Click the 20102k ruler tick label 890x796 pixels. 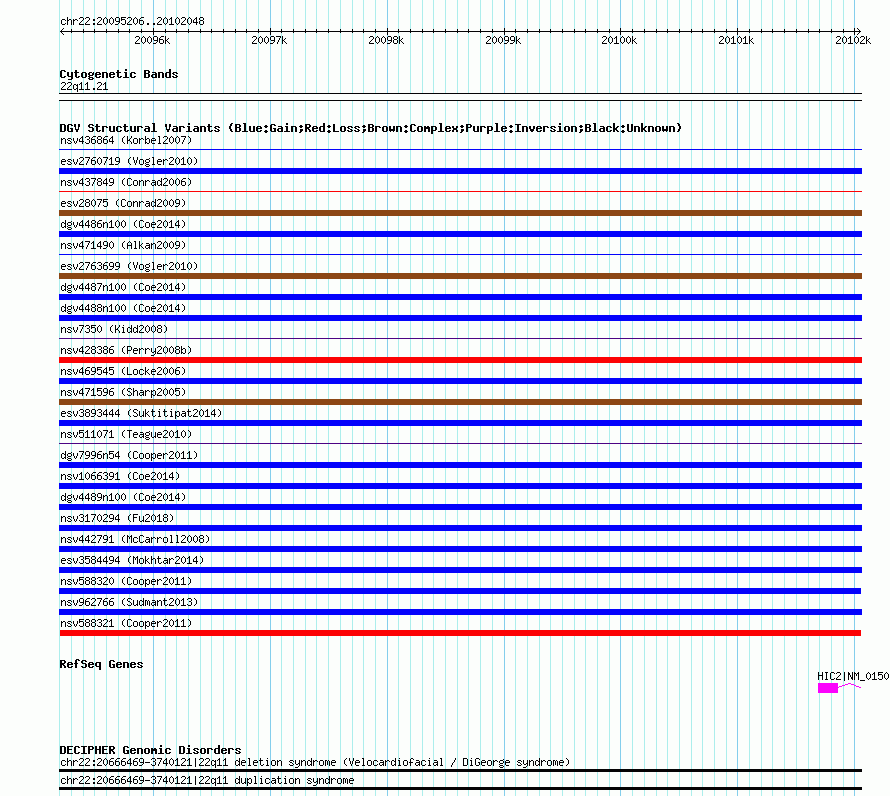tap(853, 40)
